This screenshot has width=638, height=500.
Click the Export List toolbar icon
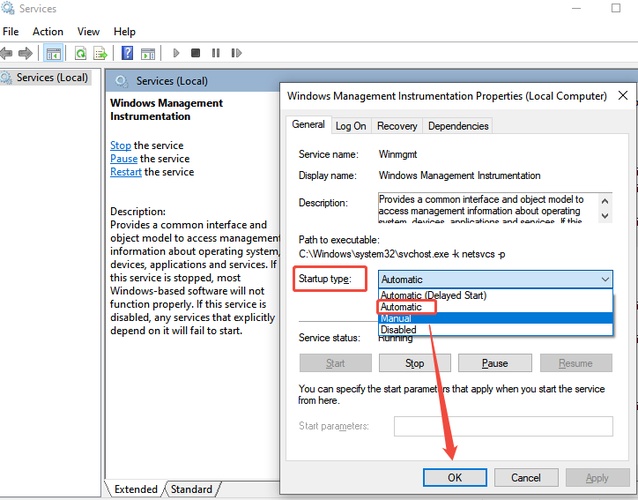[x=100, y=53]
